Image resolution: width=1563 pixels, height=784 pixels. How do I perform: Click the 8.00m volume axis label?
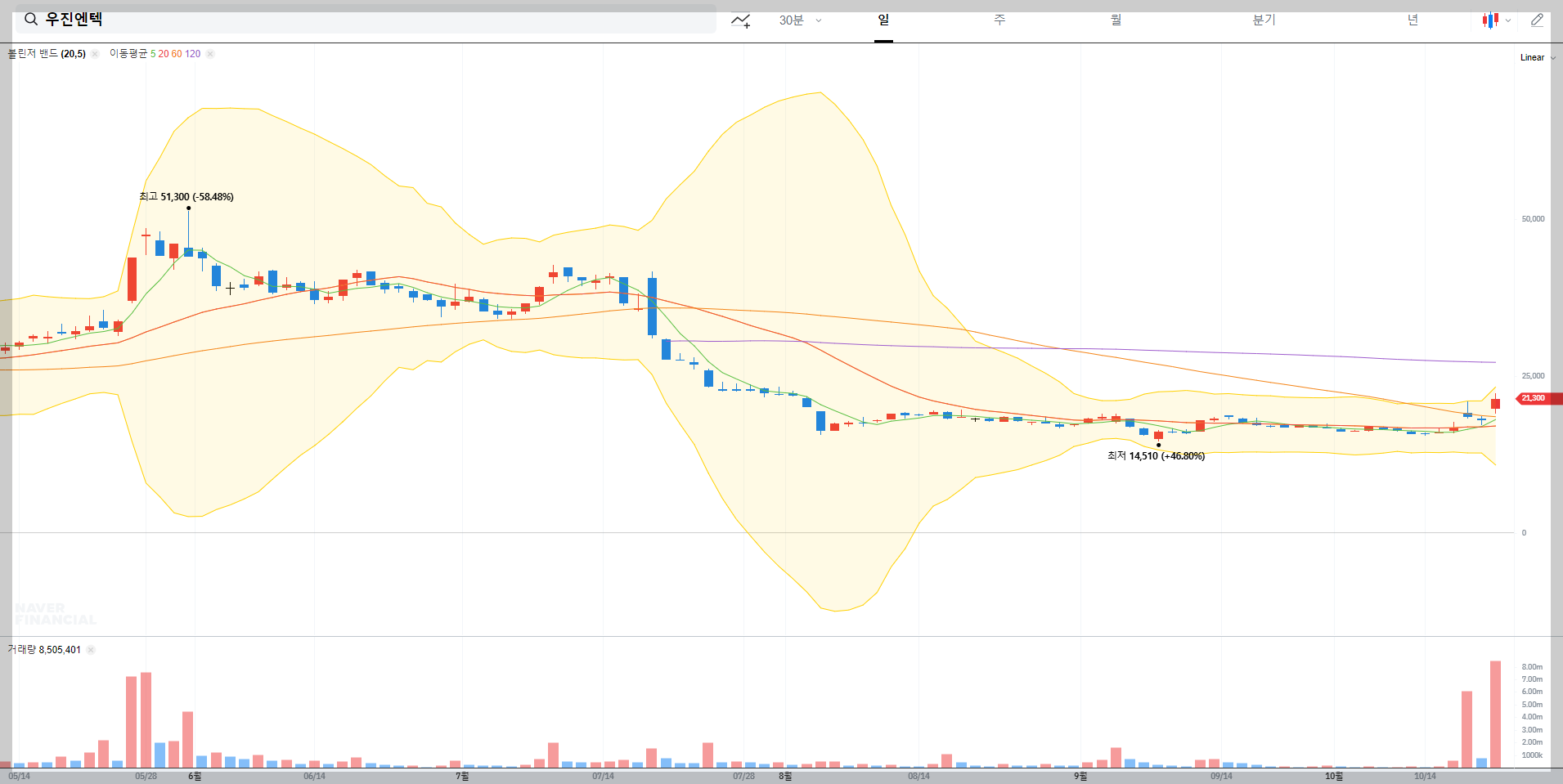pyautogui.click(x=1532, y=667)
